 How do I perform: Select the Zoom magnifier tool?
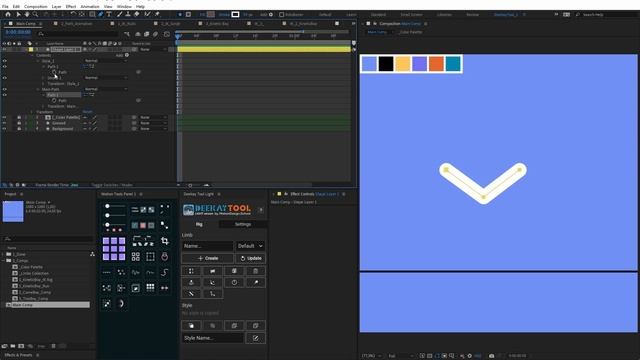coord(36,14)
